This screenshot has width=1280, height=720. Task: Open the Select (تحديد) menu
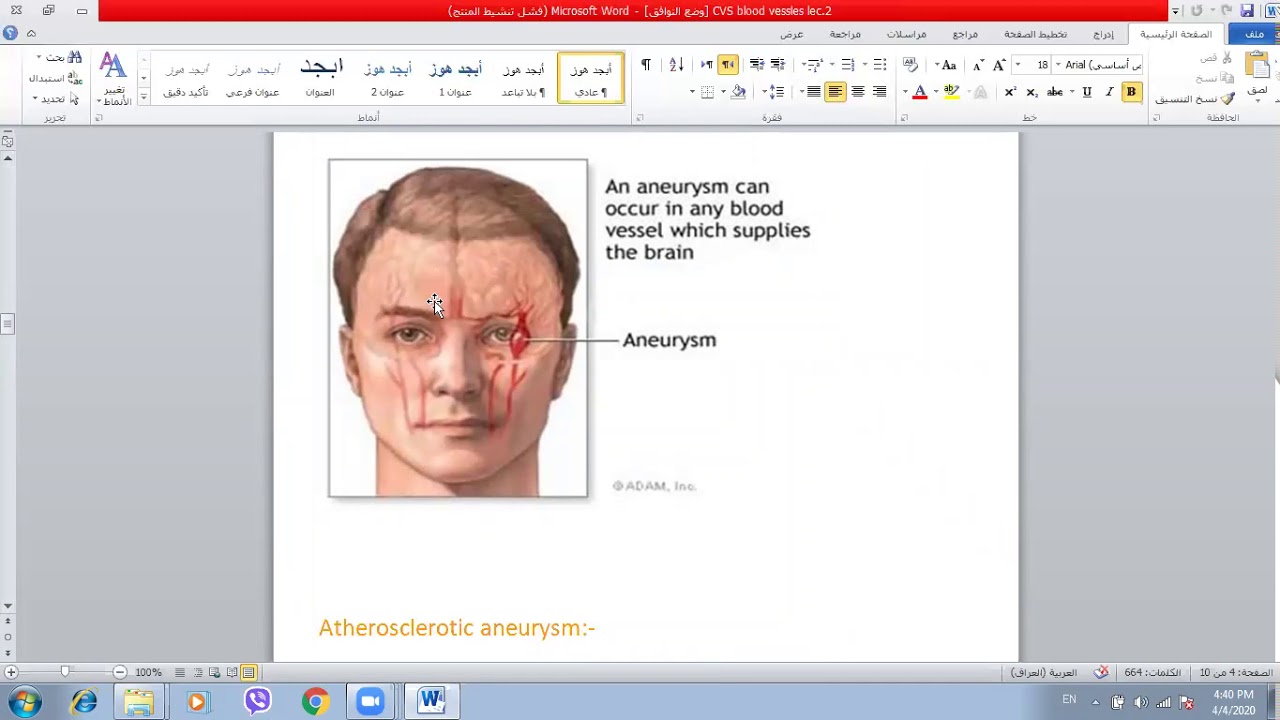(x=56, y=99)
